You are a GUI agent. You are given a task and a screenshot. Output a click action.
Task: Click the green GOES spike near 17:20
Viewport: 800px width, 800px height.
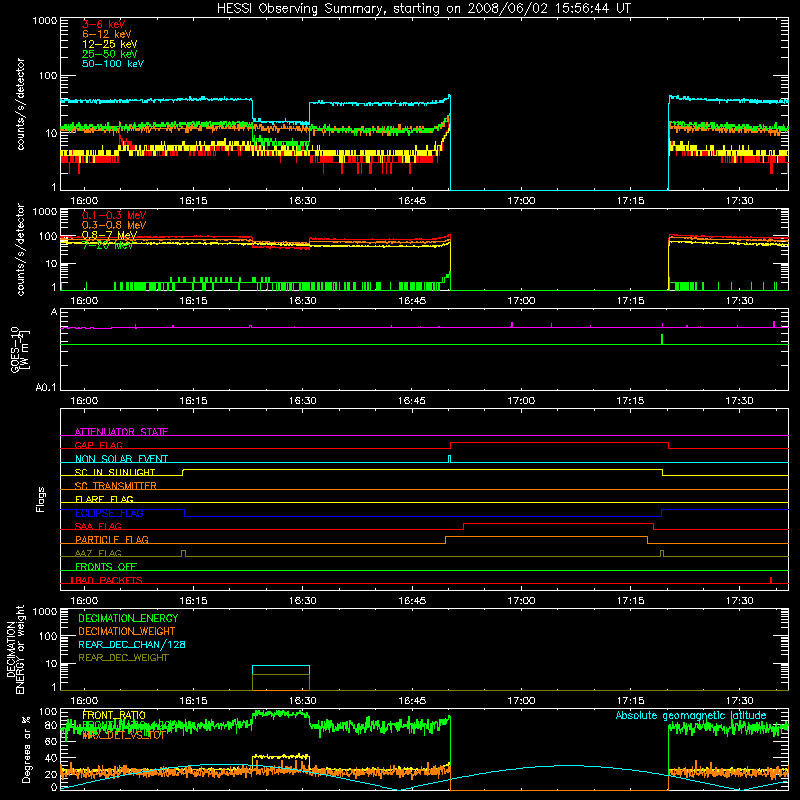click(x=662, y=339)
